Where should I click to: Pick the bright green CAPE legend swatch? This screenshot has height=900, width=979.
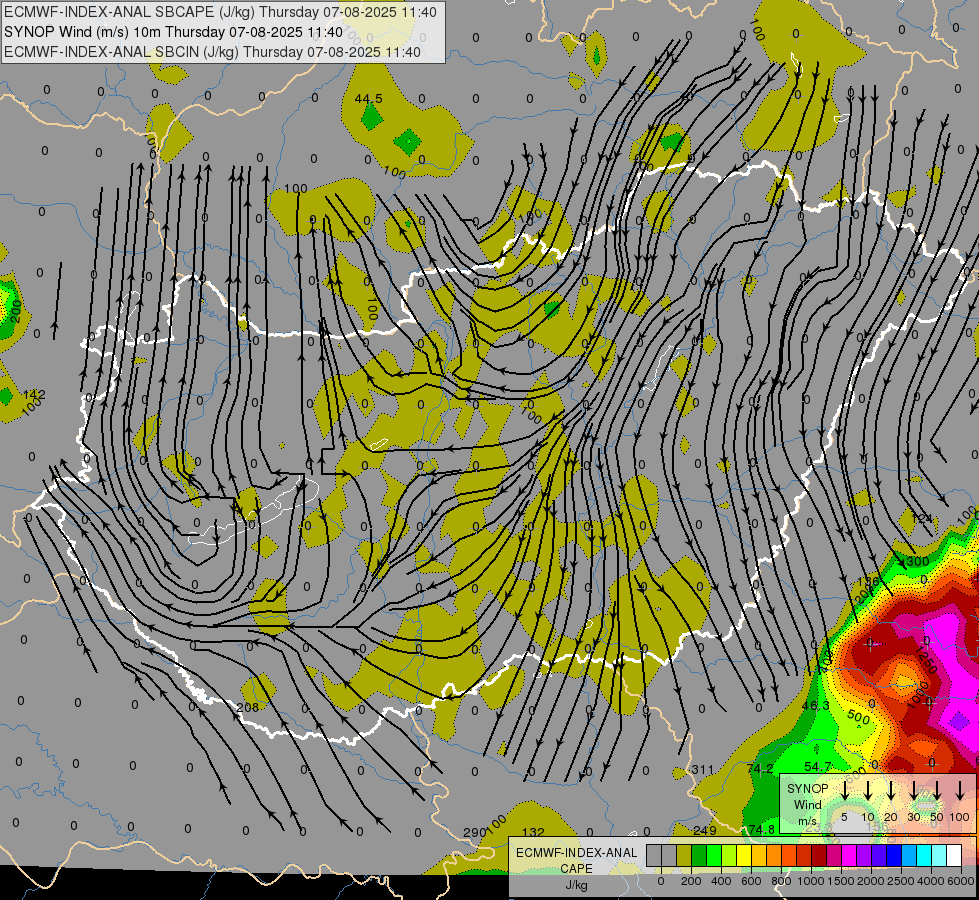click(714, 855)
